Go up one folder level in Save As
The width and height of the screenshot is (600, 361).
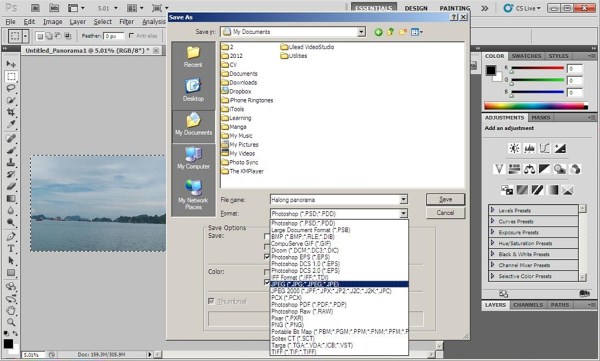pyautogui.click(x=390, y=32)
